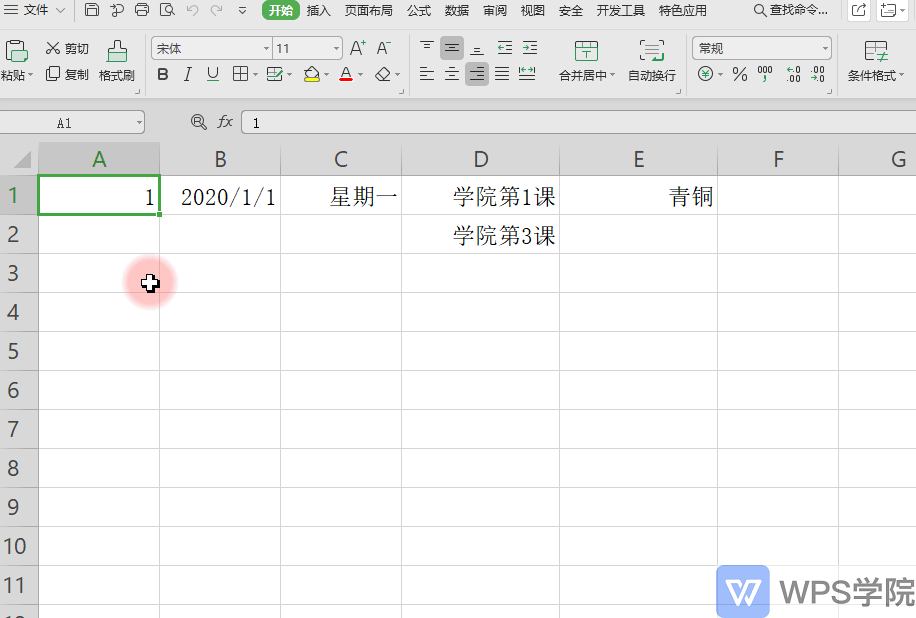
Task: Toggle center horizontal alignment
Action: pyautogui.click(x=452, y=74)
